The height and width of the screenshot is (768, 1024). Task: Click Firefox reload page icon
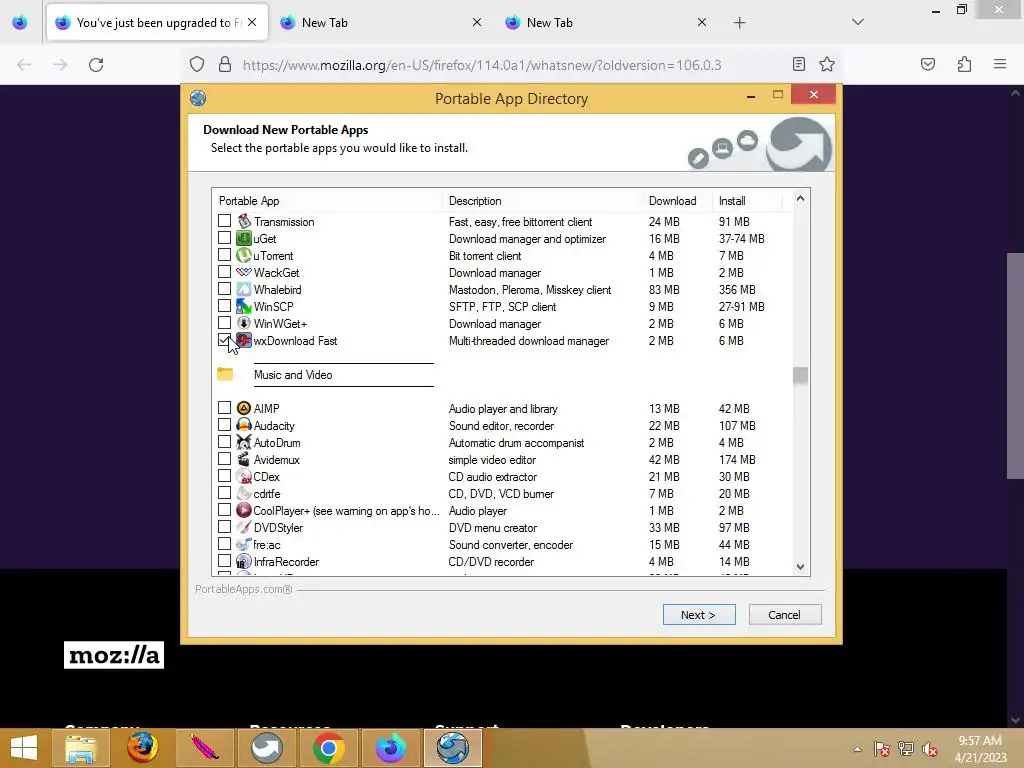click(96, 65)
